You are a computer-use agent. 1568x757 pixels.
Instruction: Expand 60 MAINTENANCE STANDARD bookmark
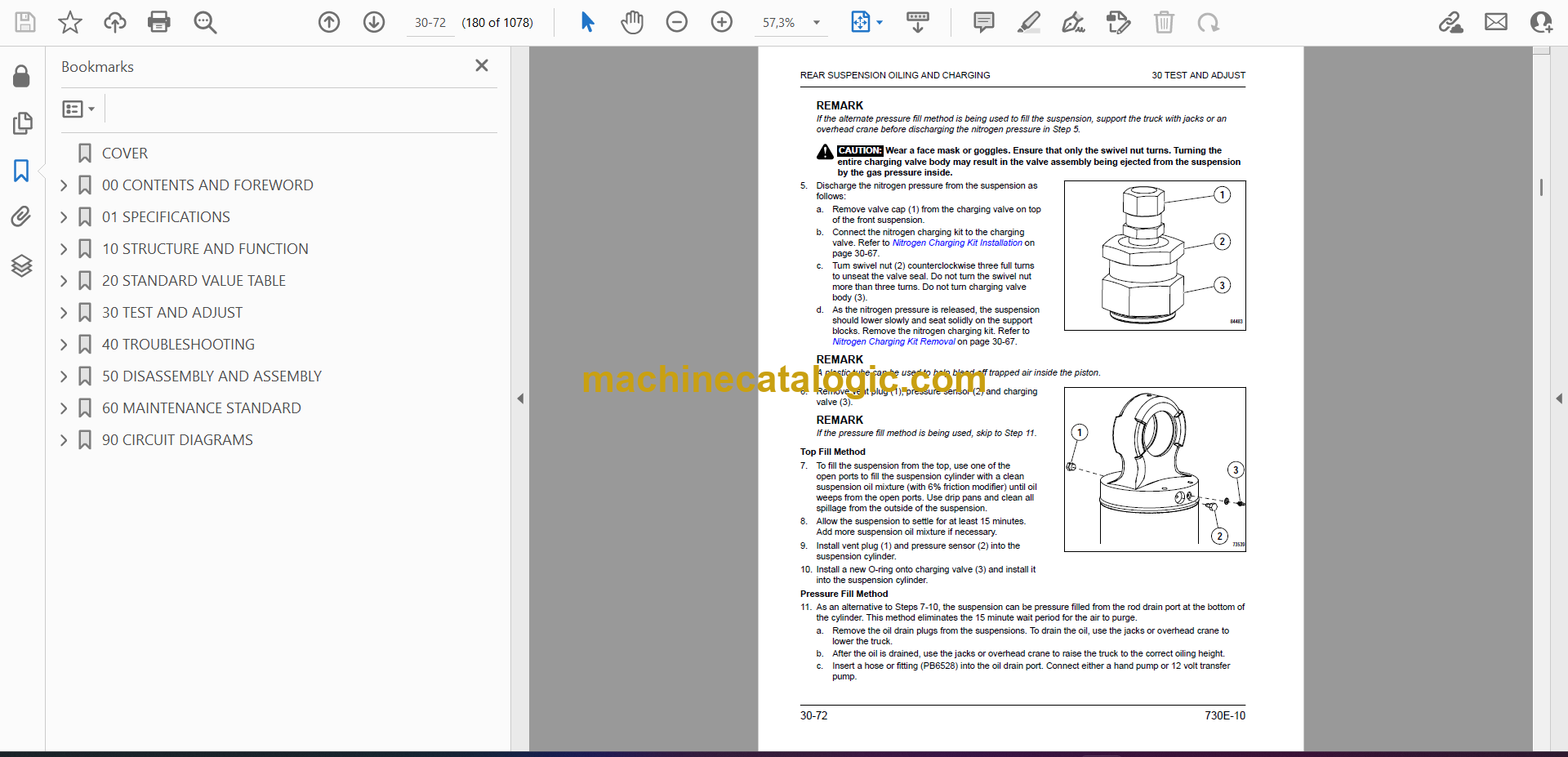click(64, 408)
